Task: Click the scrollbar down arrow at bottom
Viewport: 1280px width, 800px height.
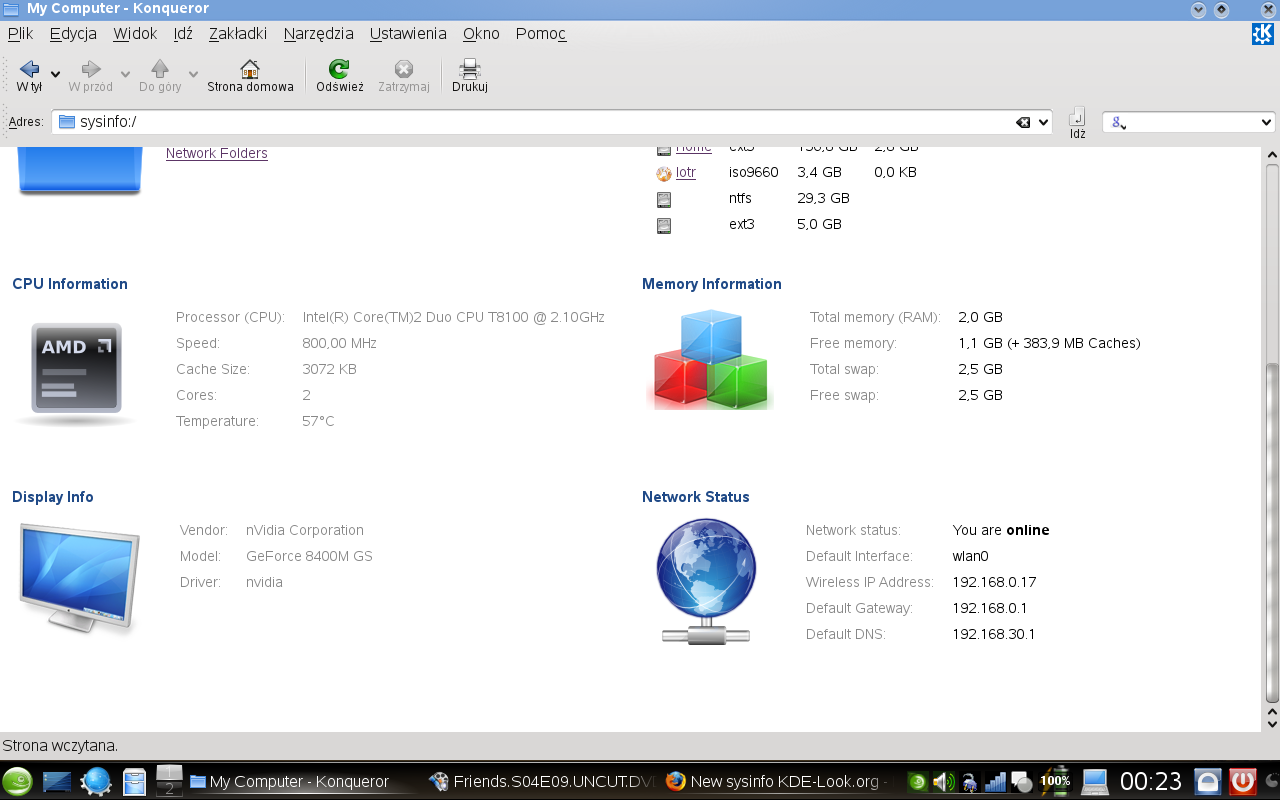Action: [x=1272, y=723]
